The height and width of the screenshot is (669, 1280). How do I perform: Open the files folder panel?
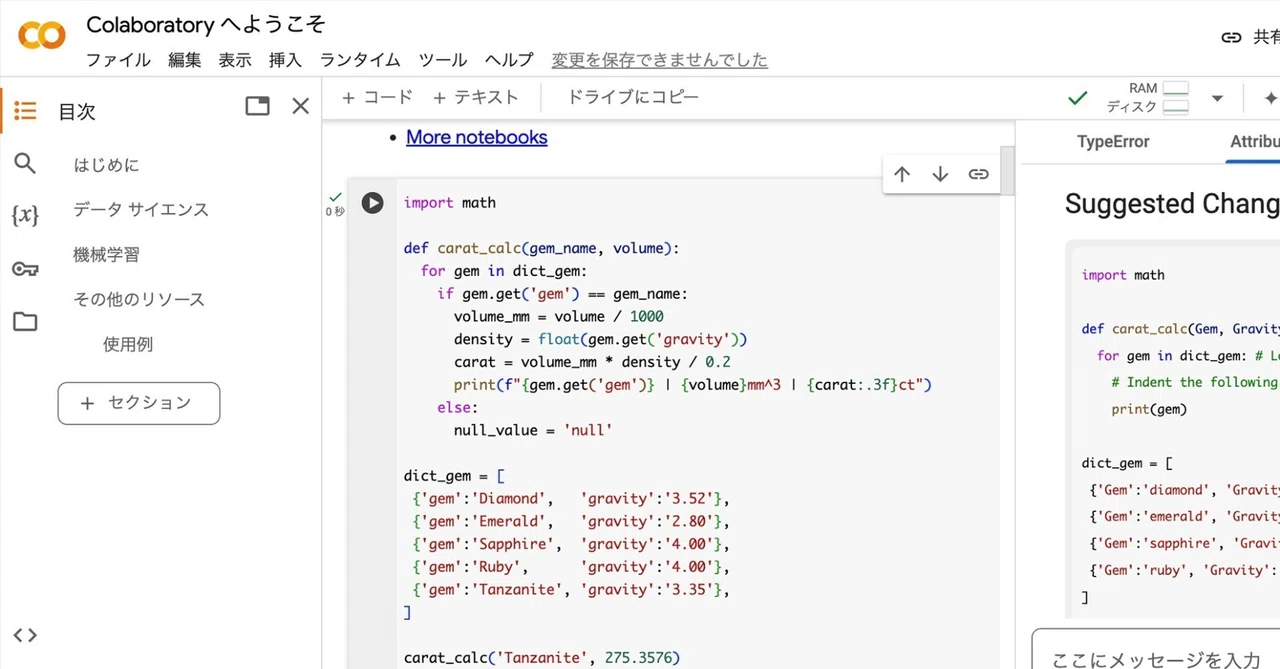tap(25, 321)
